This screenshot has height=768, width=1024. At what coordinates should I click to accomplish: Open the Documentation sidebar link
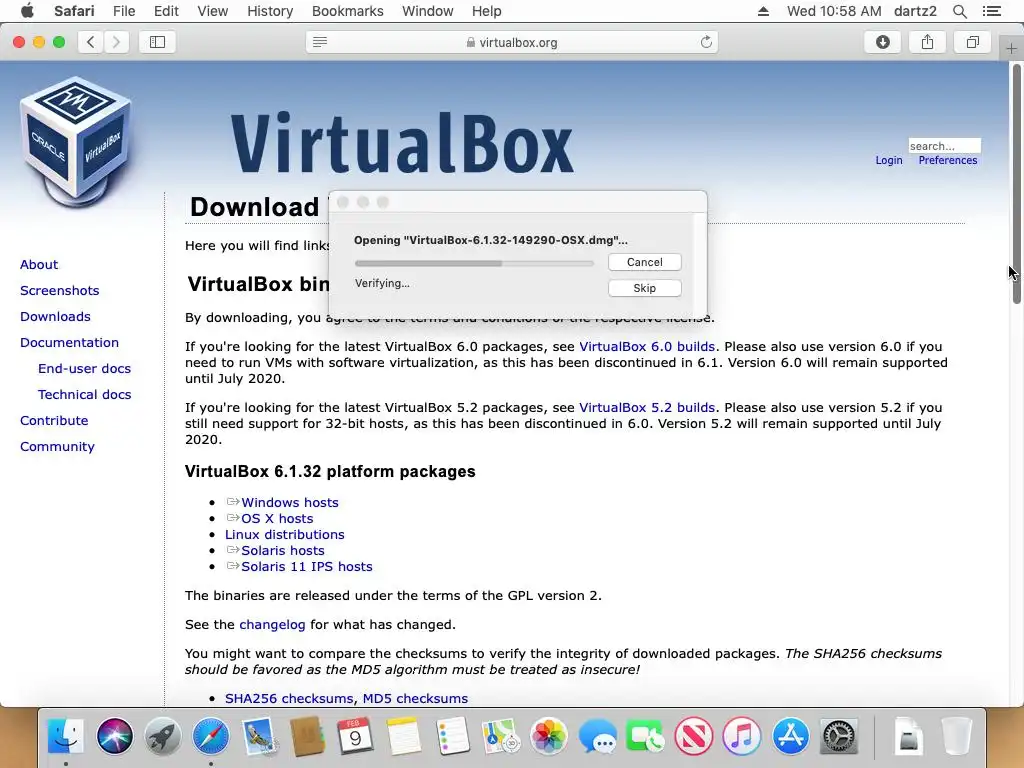click(69, 343)
